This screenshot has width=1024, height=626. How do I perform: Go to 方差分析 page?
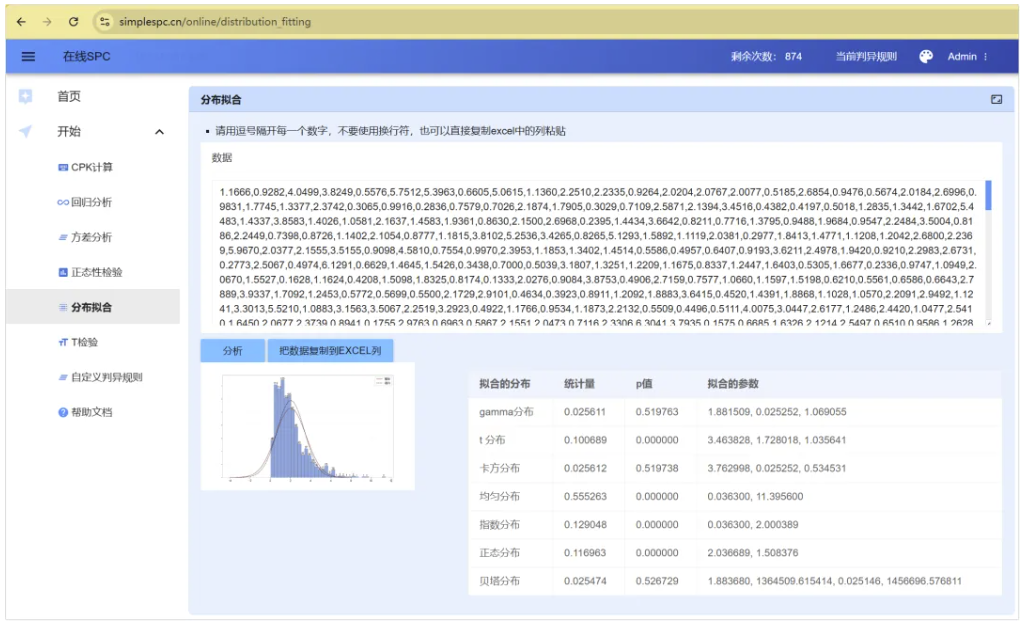[91, 237]
